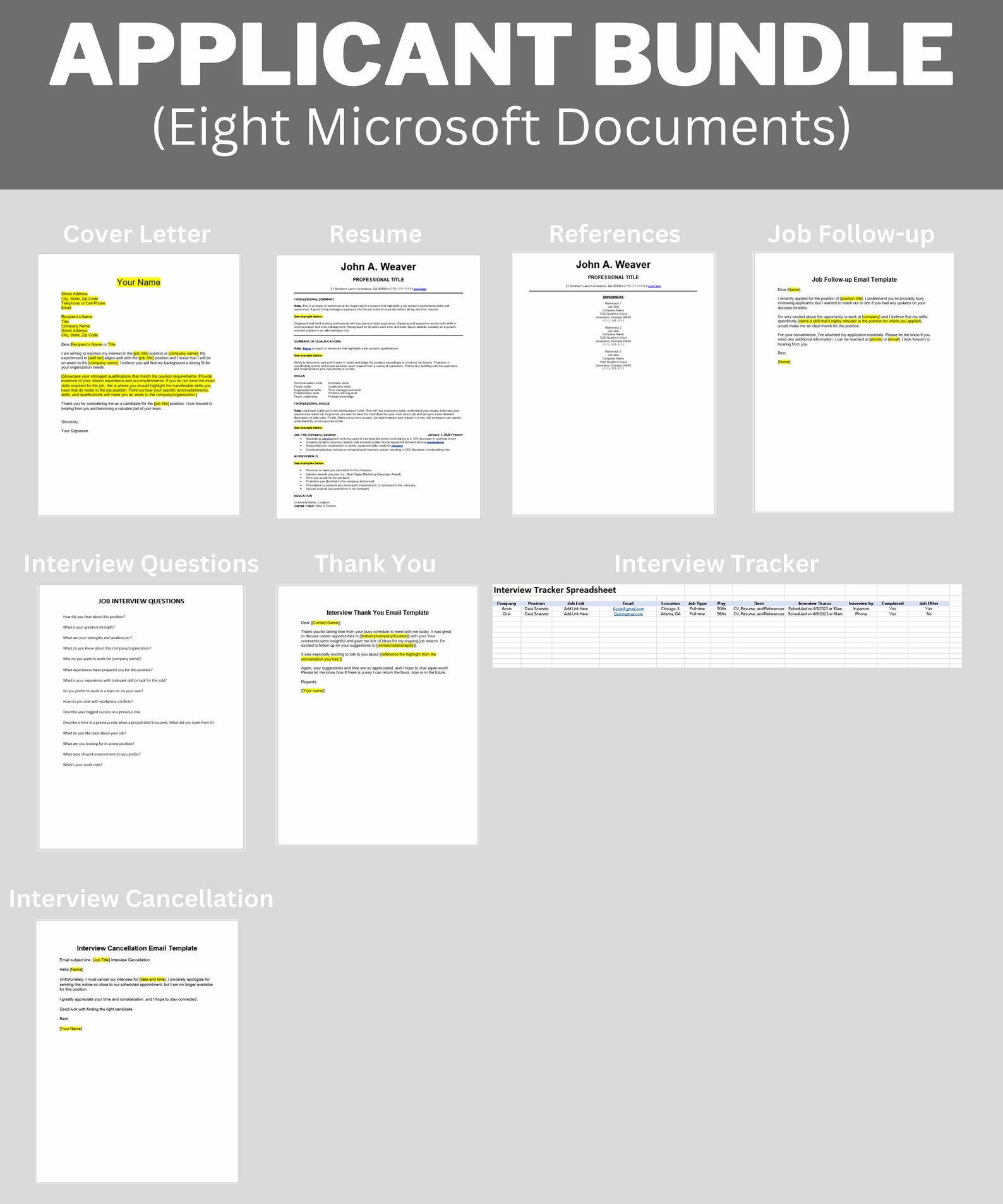Select the highlighted 'Your Name' cover letter title
Viewport: 1003px width, 1204px height.
point(138,282)
